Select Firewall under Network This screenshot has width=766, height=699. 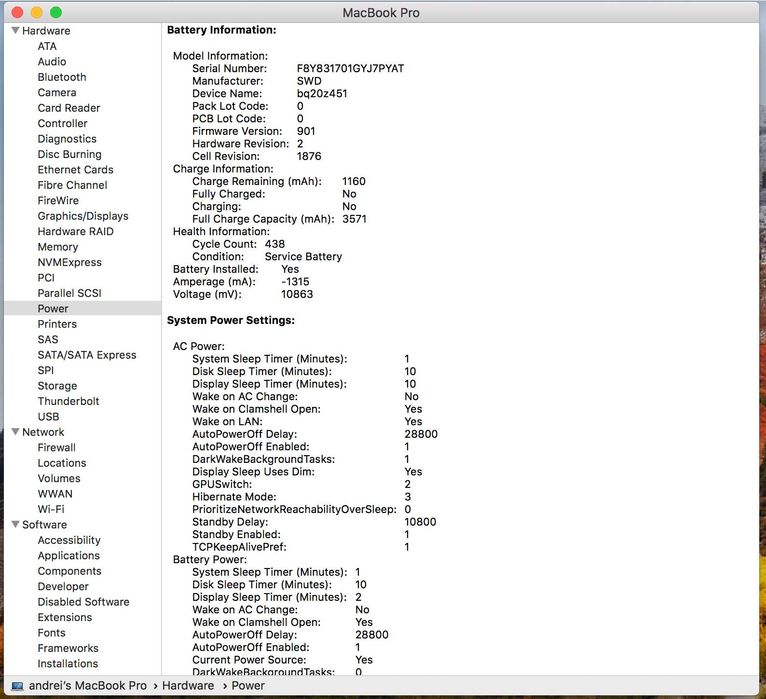click(x=57, y=447)
